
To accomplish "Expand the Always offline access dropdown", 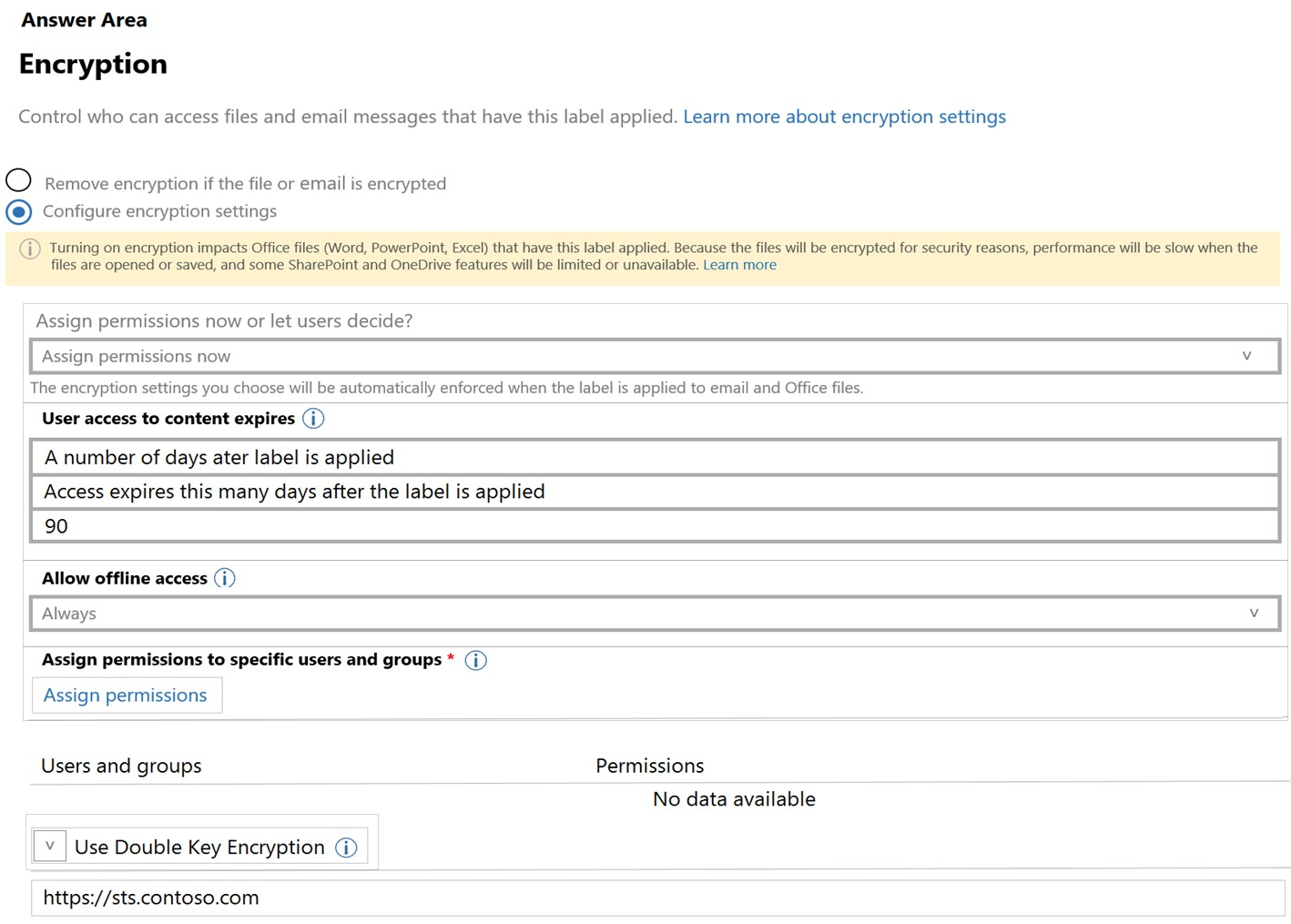I will (x=654, y=614).
